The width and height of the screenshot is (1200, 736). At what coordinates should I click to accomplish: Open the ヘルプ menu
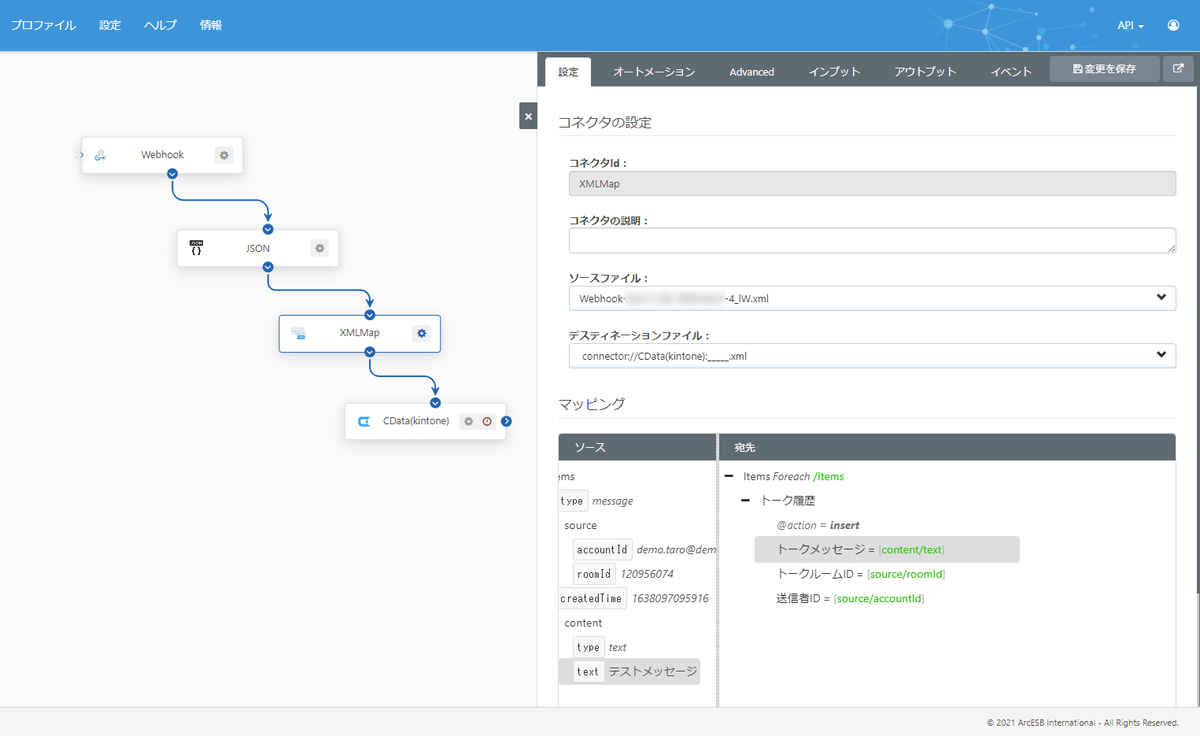(160, 25)
